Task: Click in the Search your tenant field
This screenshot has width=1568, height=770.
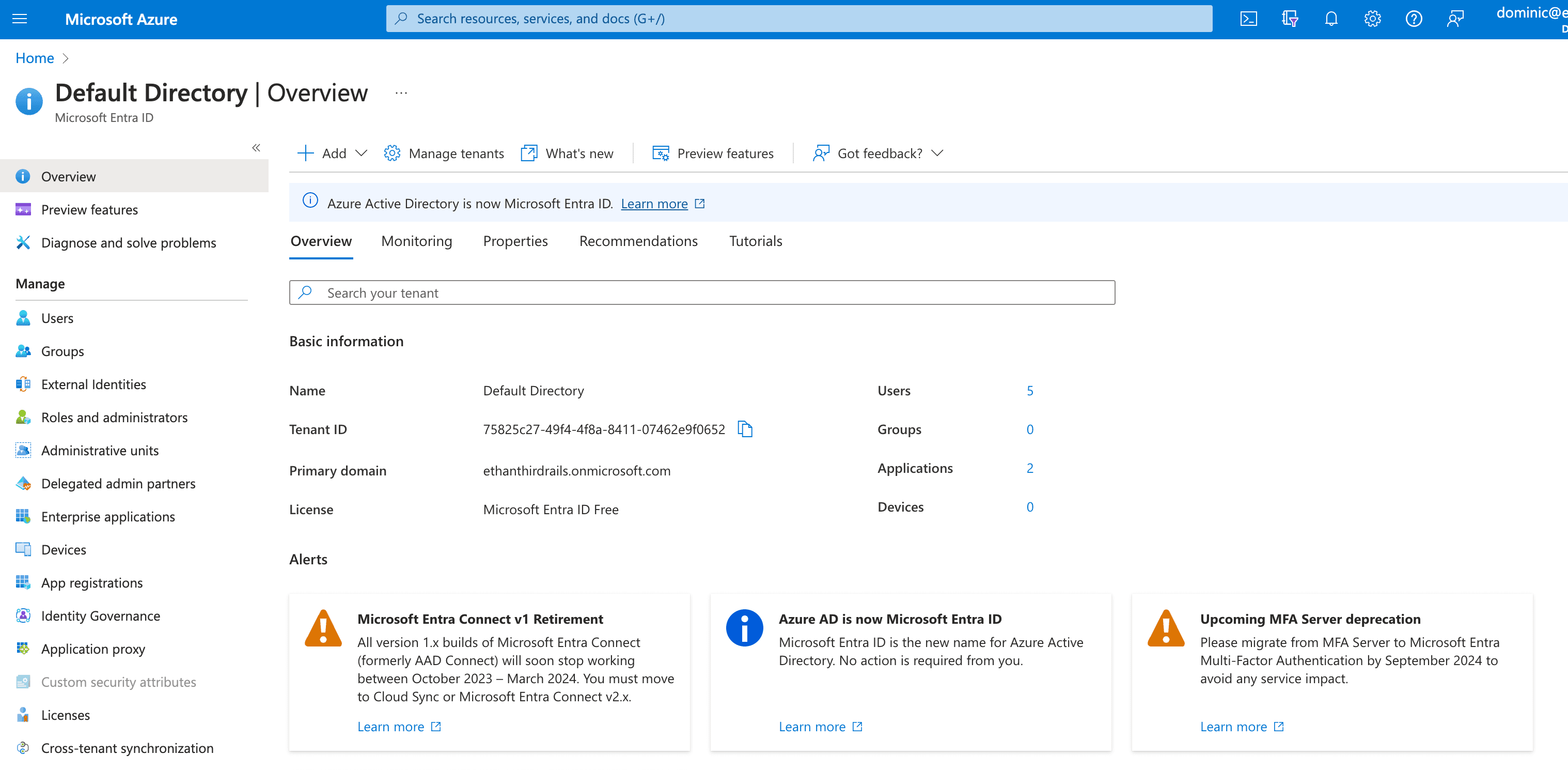Action: (702, 292)
